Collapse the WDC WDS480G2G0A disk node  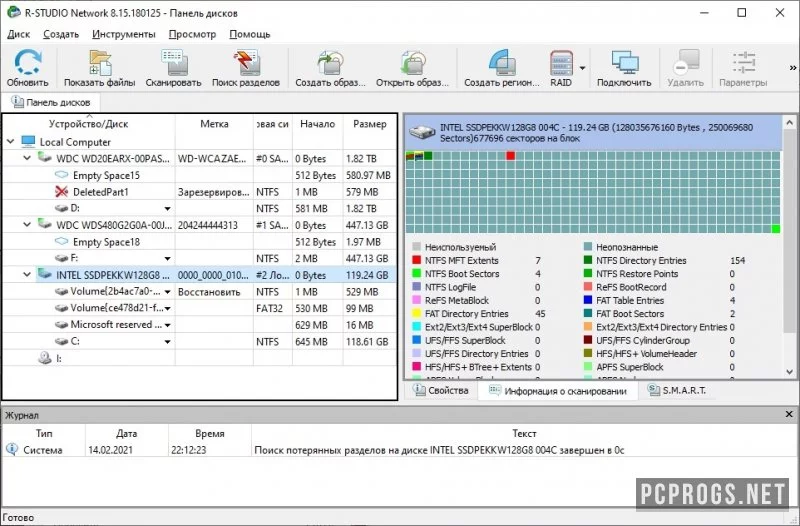(28, 224)
